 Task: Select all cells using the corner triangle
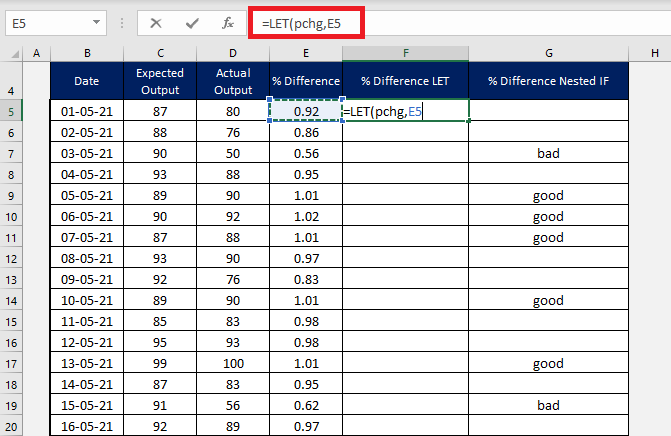pyautogui.click(x=15, y=53)
